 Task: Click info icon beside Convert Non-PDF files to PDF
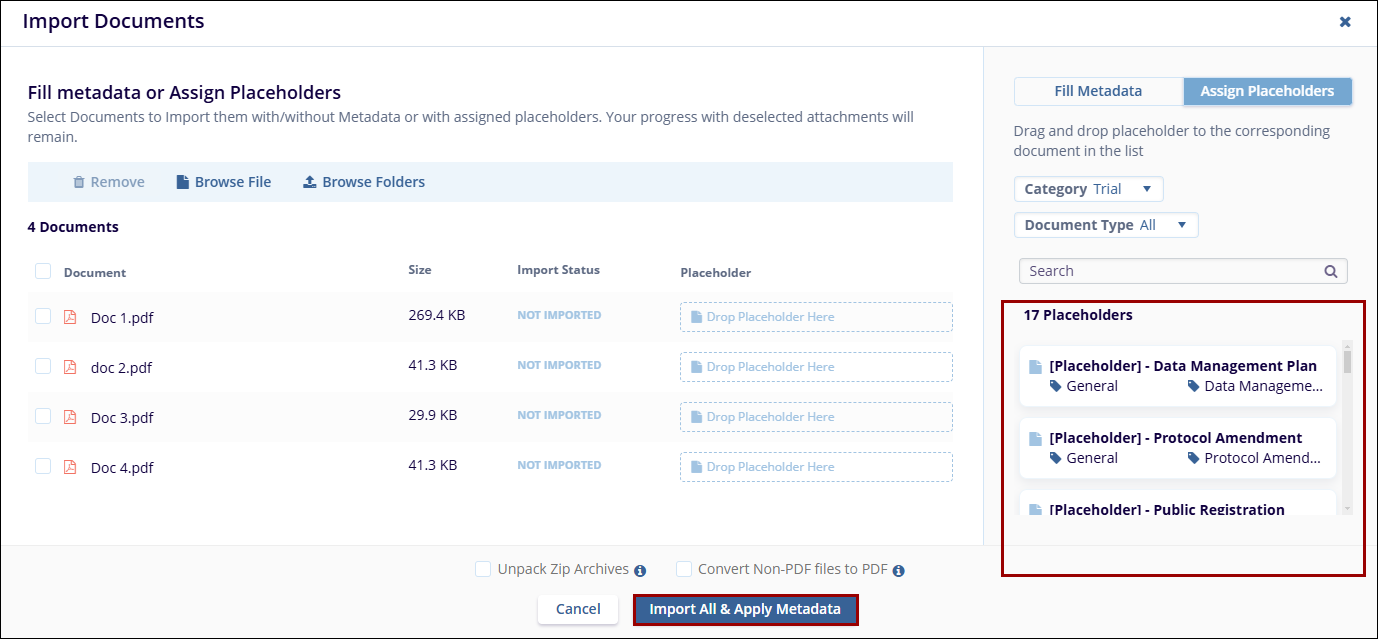[898, 570]
